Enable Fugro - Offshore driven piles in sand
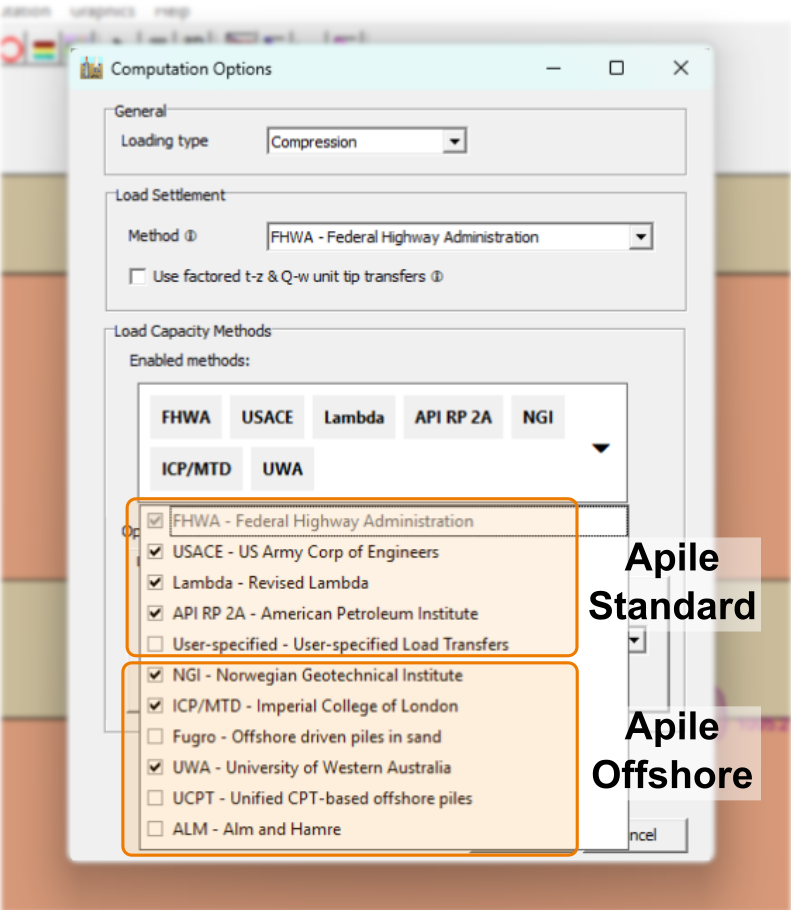Image resolution: width=791 pixels, height=910 pixels. pyautogui.click(x=155, y=736)
